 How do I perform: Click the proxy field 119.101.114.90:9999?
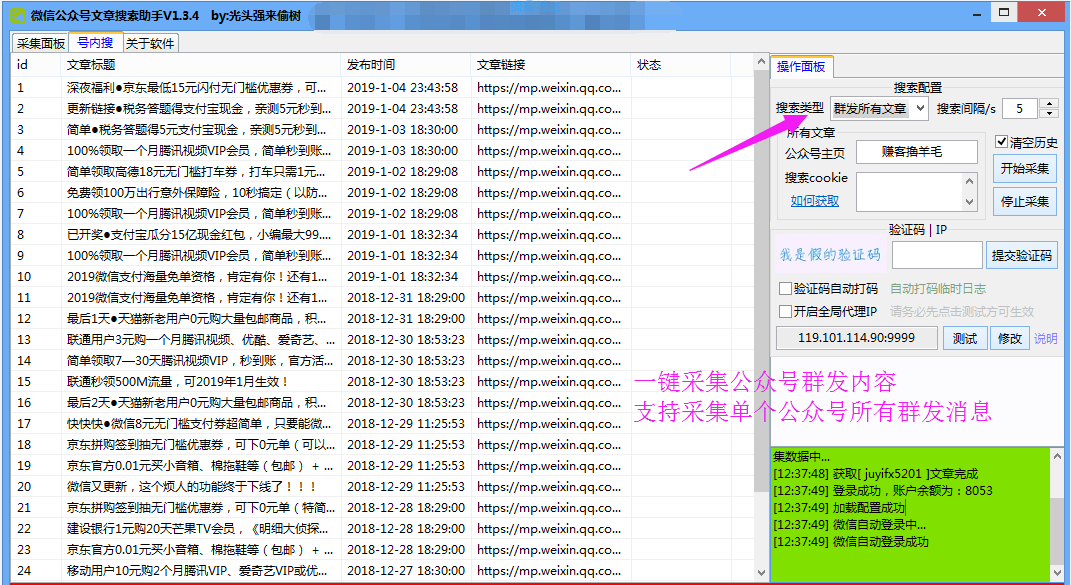pyautogui.click(x=857, y=338)
